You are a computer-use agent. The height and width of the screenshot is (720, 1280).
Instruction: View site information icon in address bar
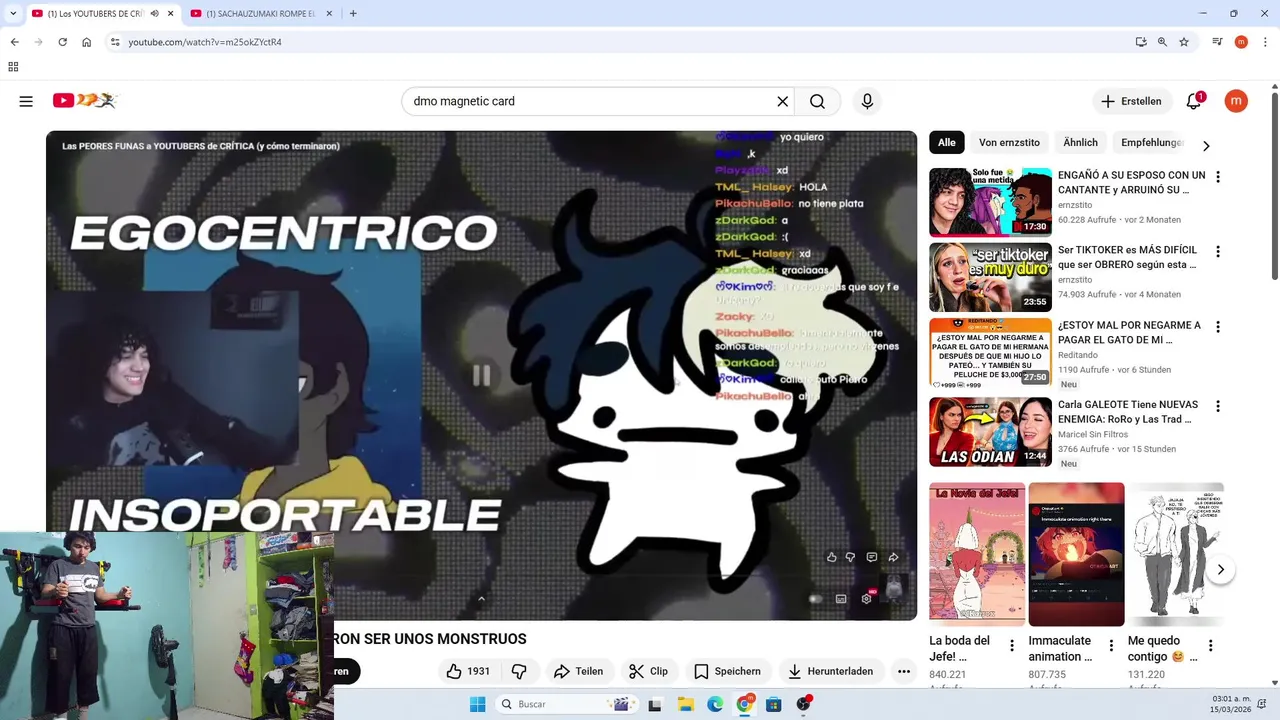[x=115, y=42]
